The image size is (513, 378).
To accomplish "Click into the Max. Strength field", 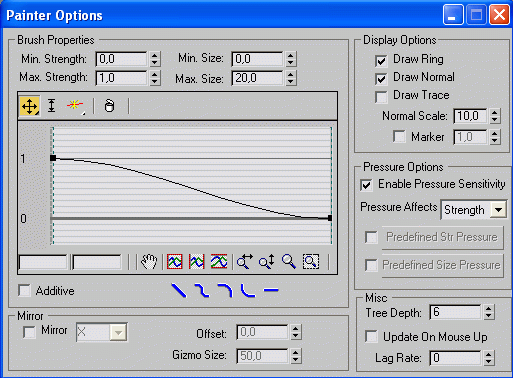I will pos(121,78).
